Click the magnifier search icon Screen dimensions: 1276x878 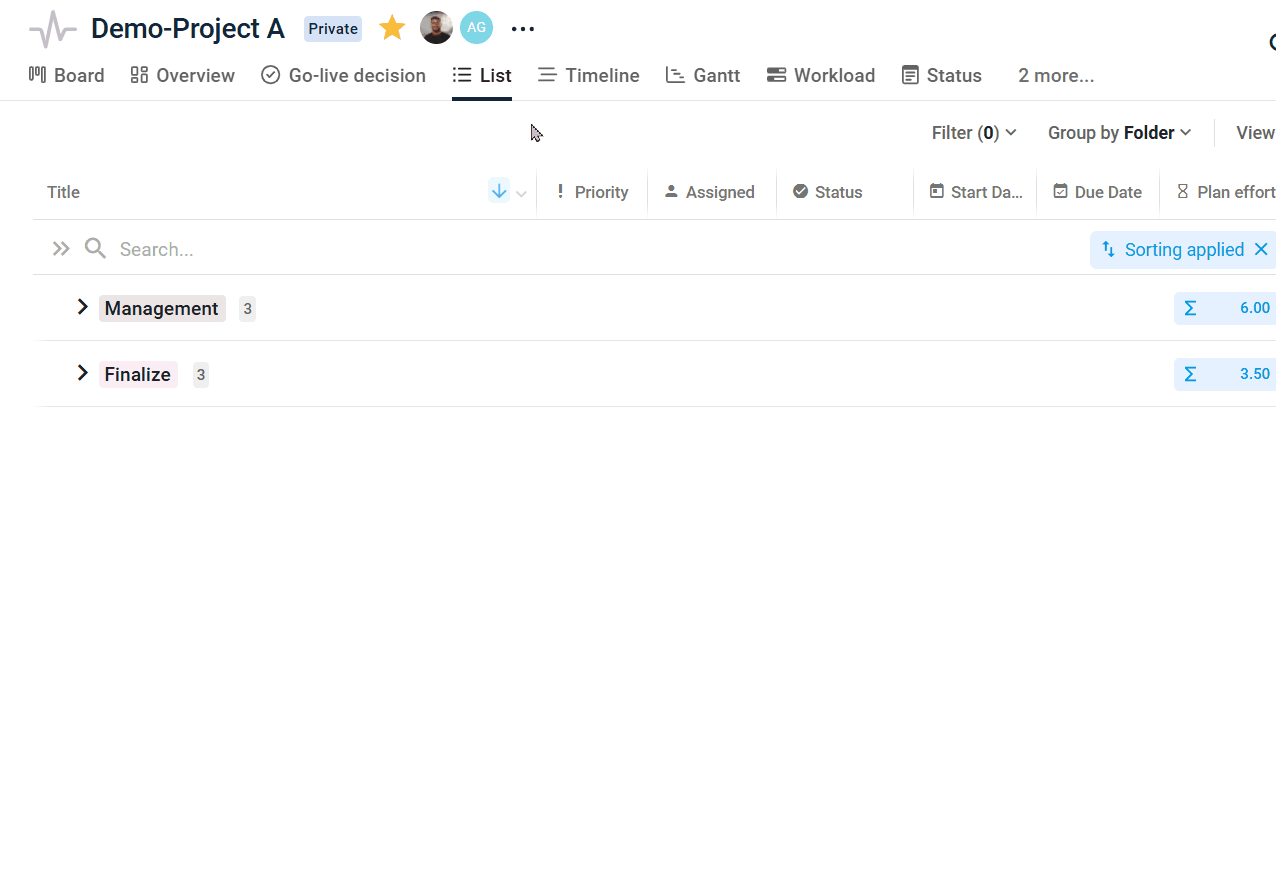point(95,249)
